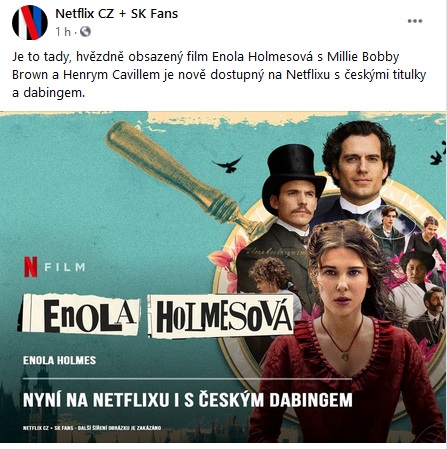The height and width of the screenshot is (449, 447).
Task: Click the globe public audience icon
Action: point(85,32)
